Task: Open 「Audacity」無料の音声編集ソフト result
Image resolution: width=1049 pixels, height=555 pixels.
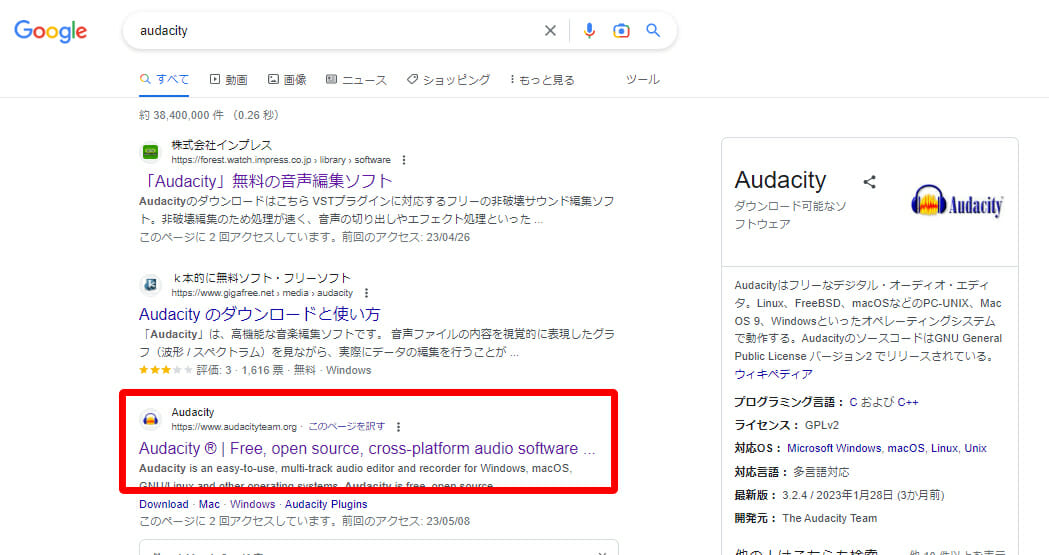Action: [268, 181]
